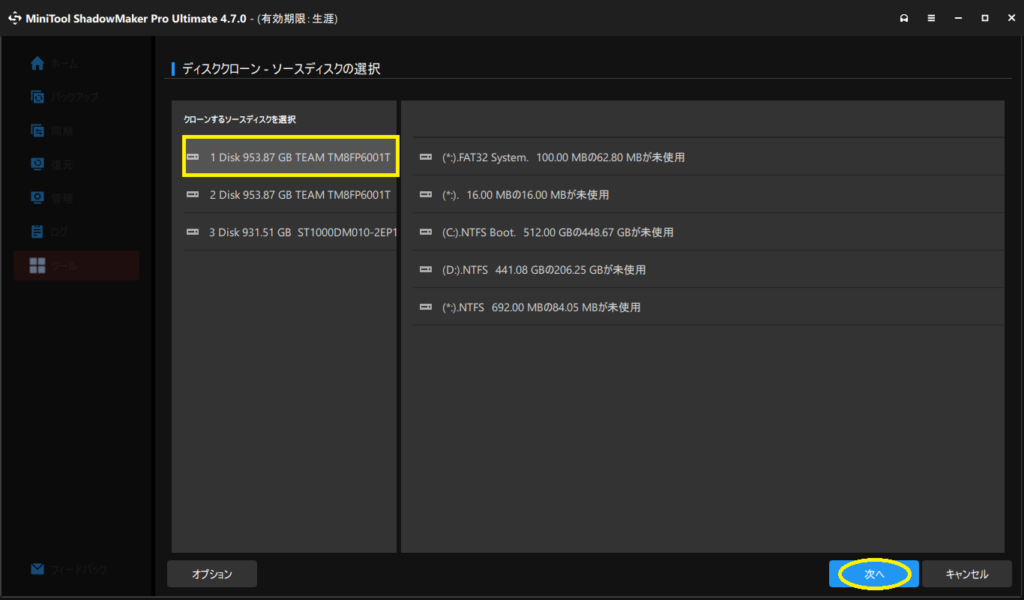Click the NTFS 692.00 MB partition row
Image resolution: width=1024 pixels, height=600 pixels.
[x=709, y=307]
